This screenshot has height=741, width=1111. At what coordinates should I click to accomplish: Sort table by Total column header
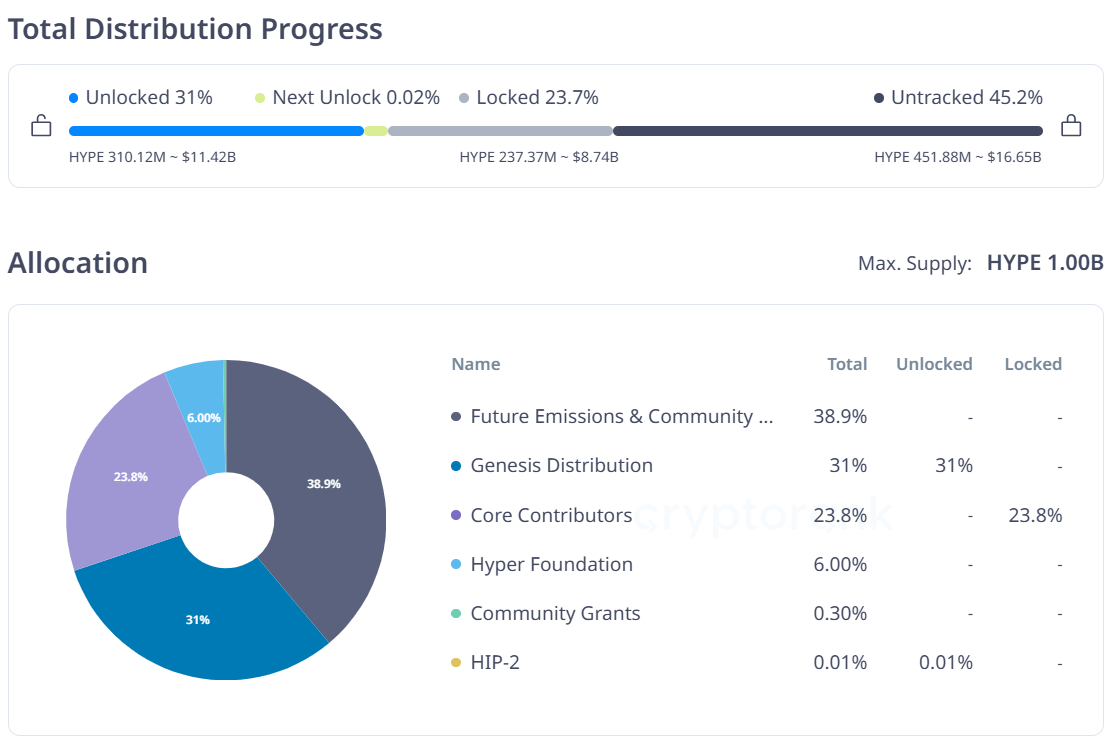pyautogui.click(x=847, y=364)
